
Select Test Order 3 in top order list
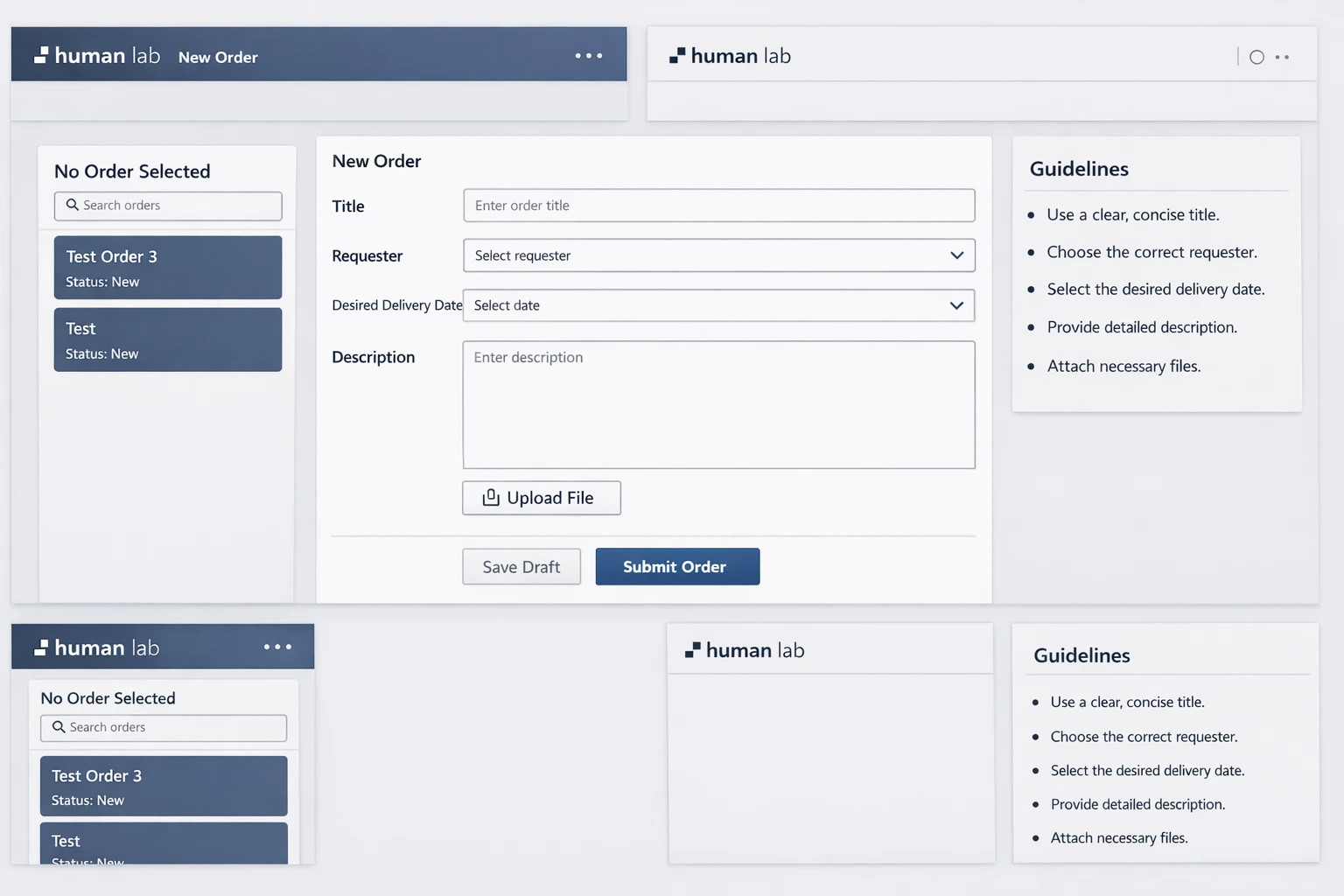[168, 268]
